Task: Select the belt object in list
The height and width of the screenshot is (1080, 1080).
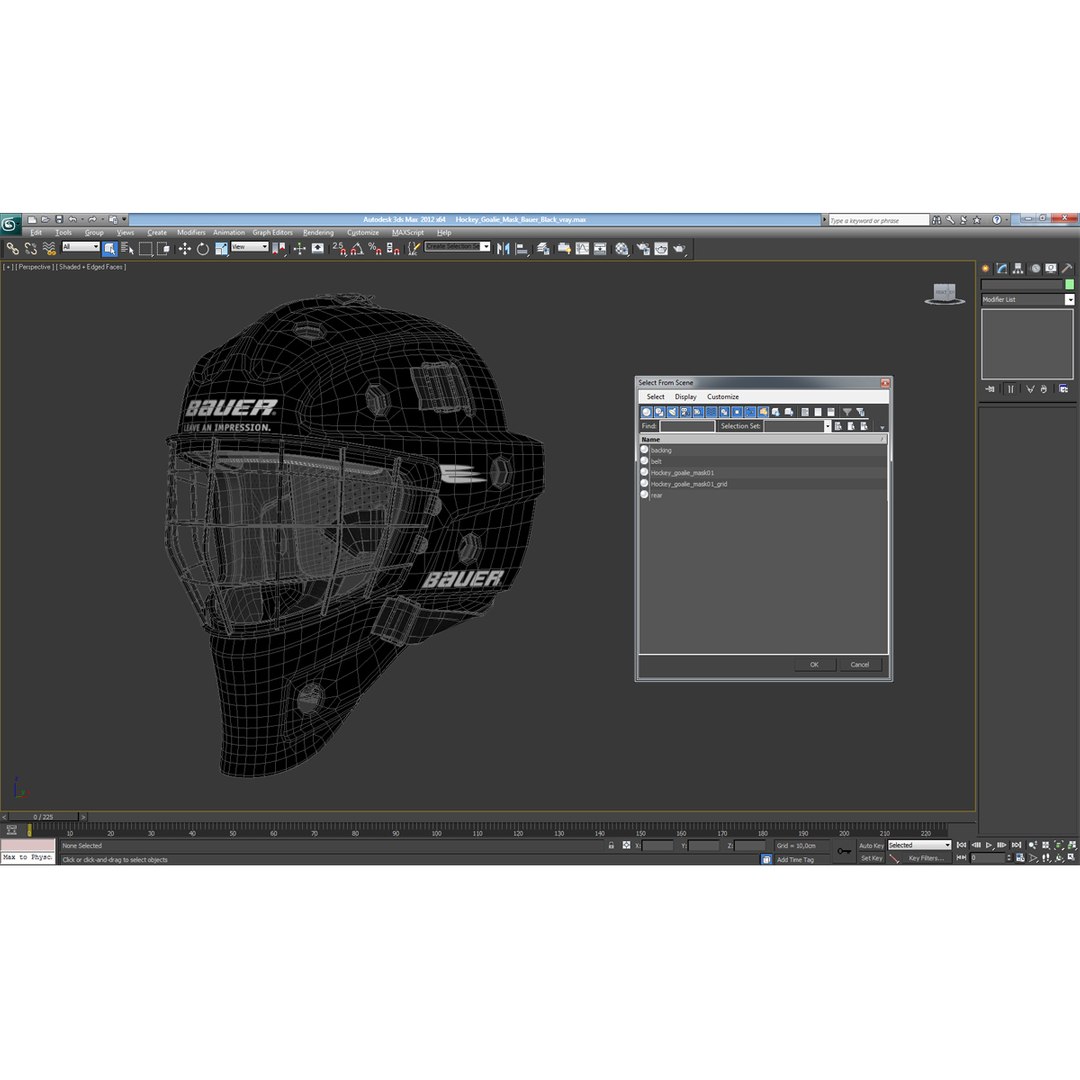Action: (762, 461)
